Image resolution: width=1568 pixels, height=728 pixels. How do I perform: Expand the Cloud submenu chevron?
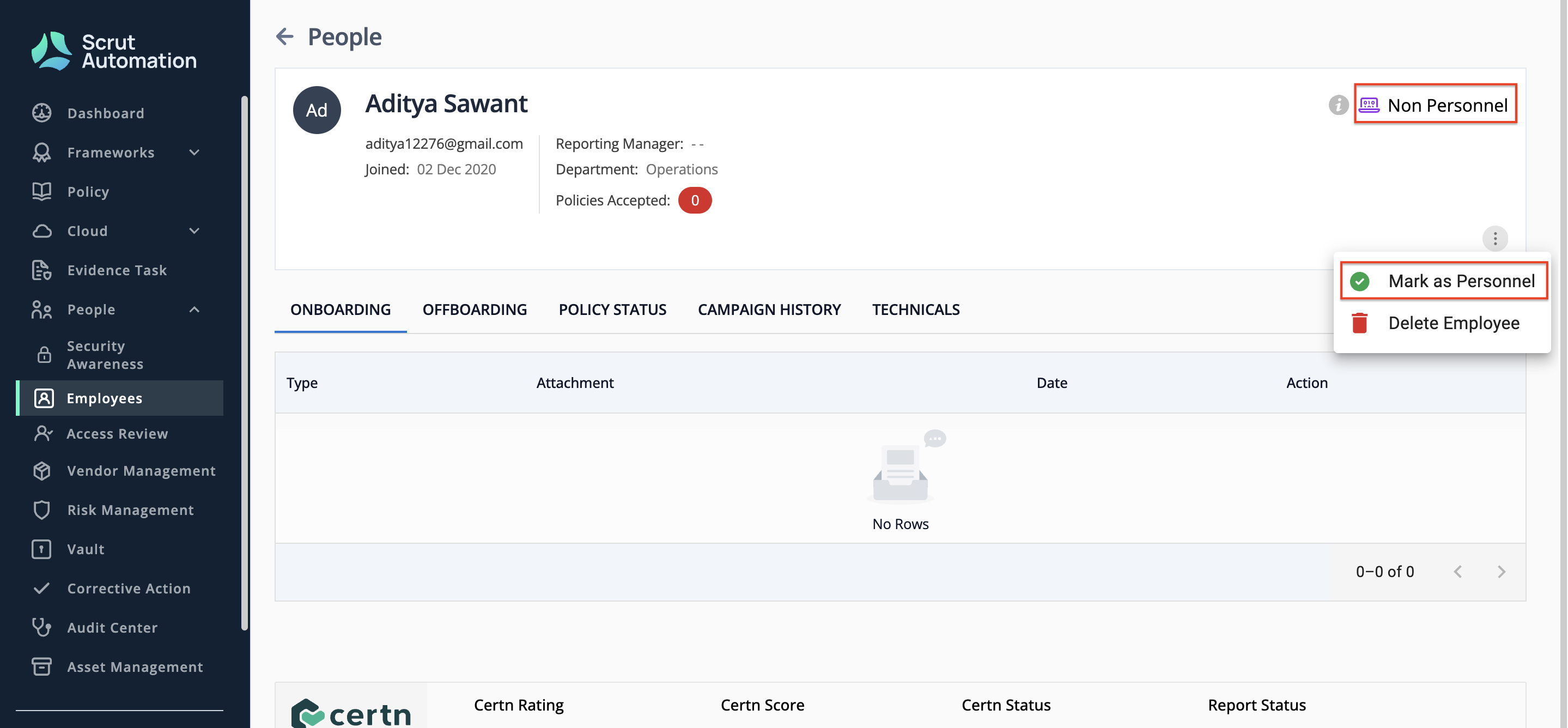click(x=194, y=230)
